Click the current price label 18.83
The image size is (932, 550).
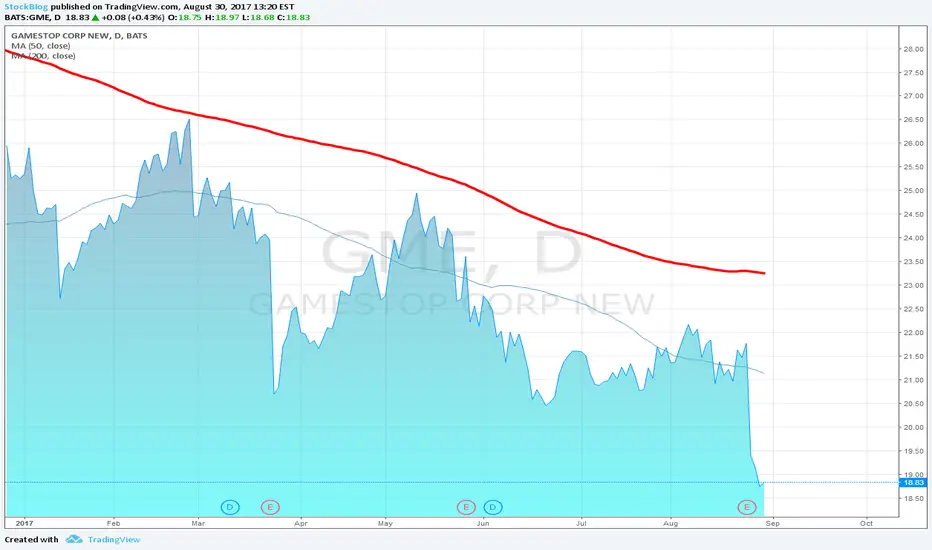pyautogui.click(x=913, y=482)
